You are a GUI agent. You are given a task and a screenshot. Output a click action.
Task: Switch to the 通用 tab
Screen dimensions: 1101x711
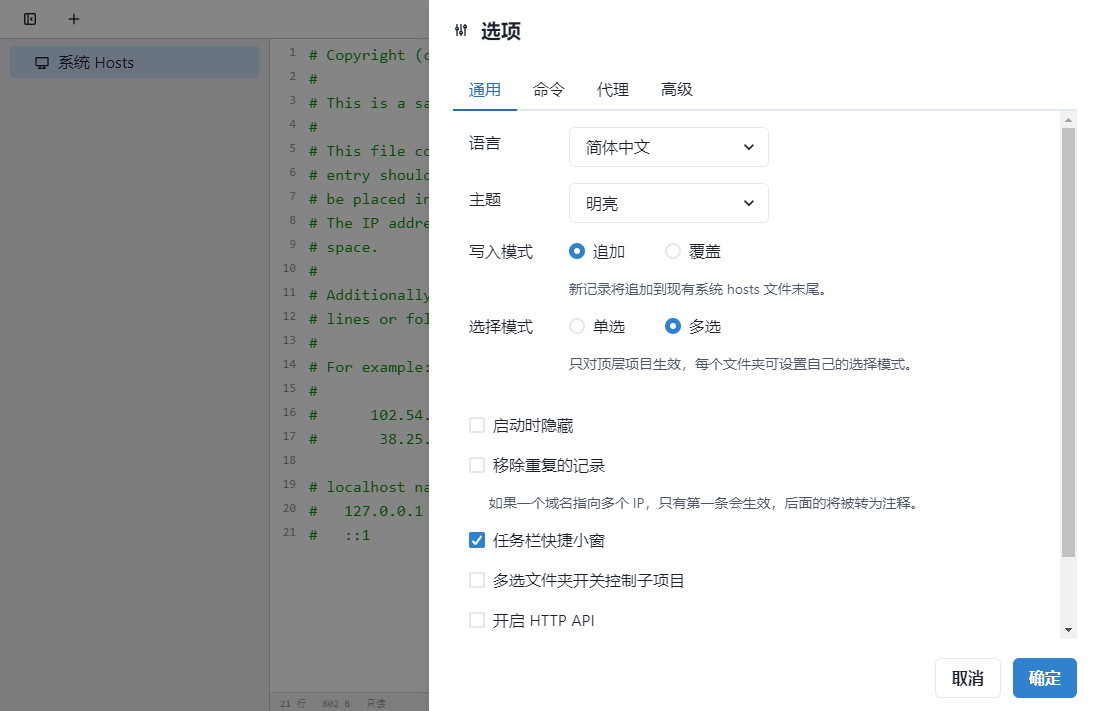[484, 90]
